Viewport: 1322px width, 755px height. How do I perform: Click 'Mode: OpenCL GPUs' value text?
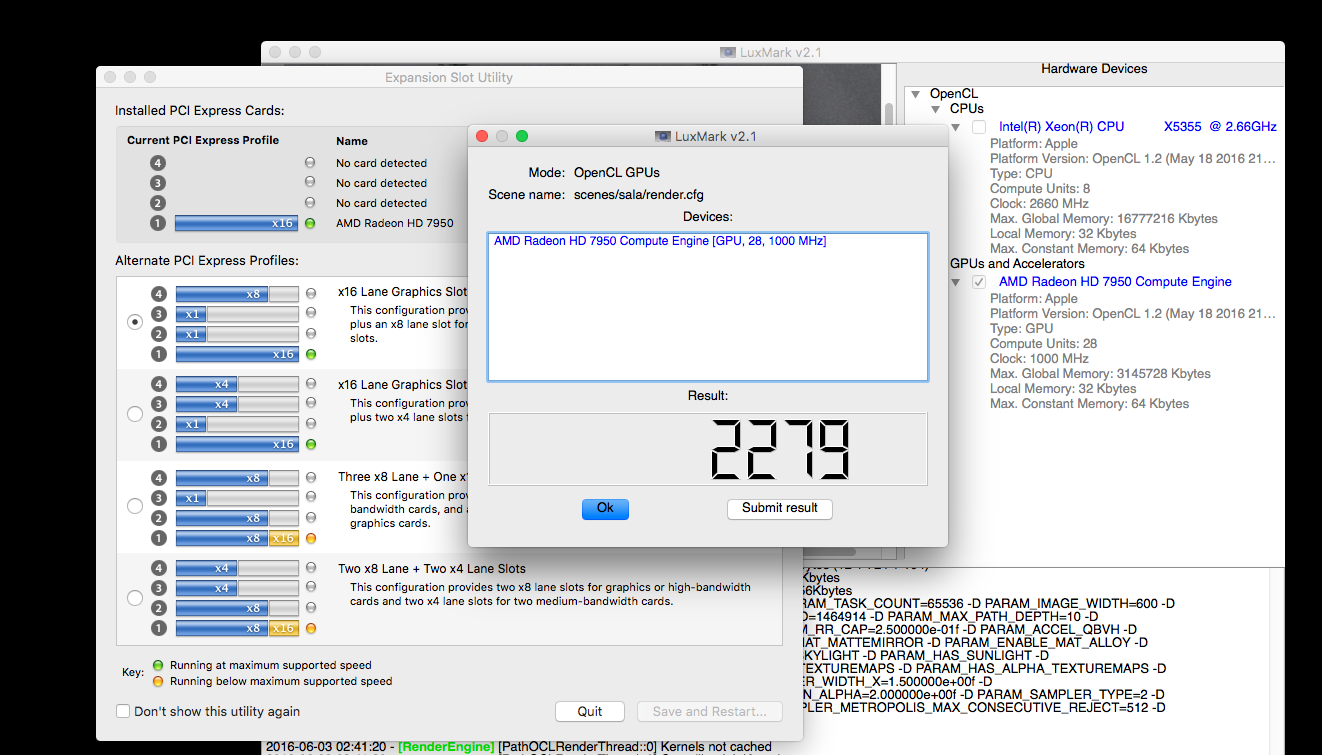pyautogui.click(x=617, y=173)
